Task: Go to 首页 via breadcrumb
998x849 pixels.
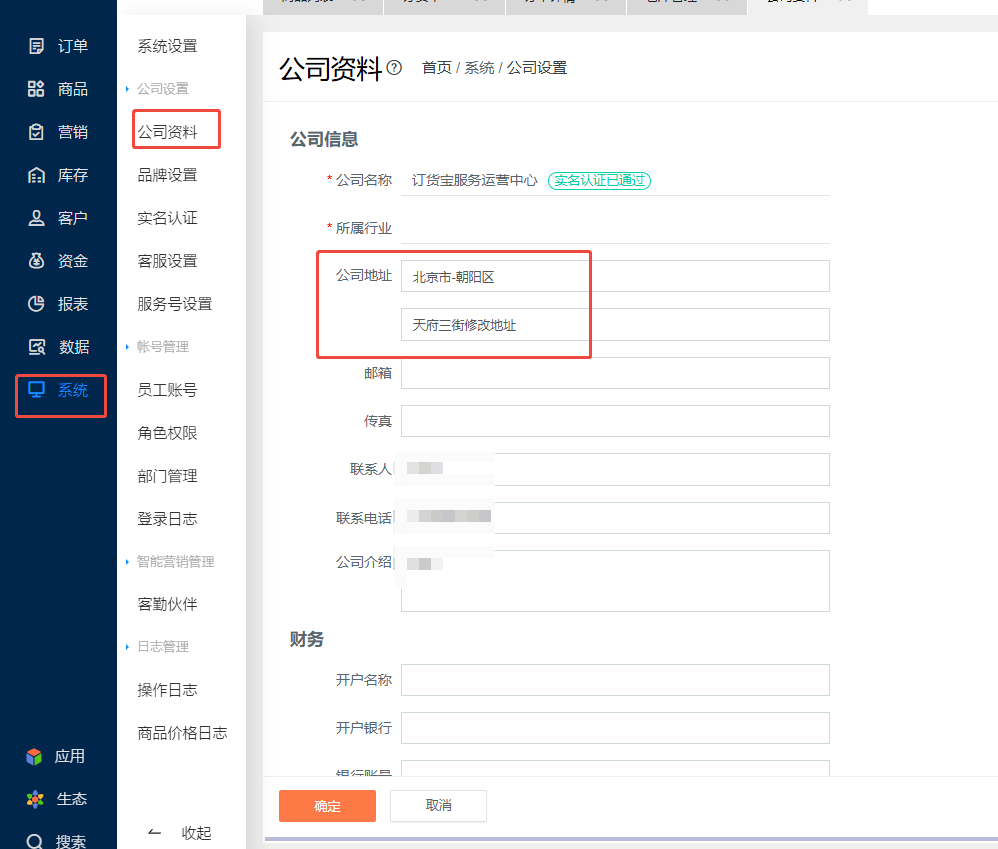Action: pos(437,67)
